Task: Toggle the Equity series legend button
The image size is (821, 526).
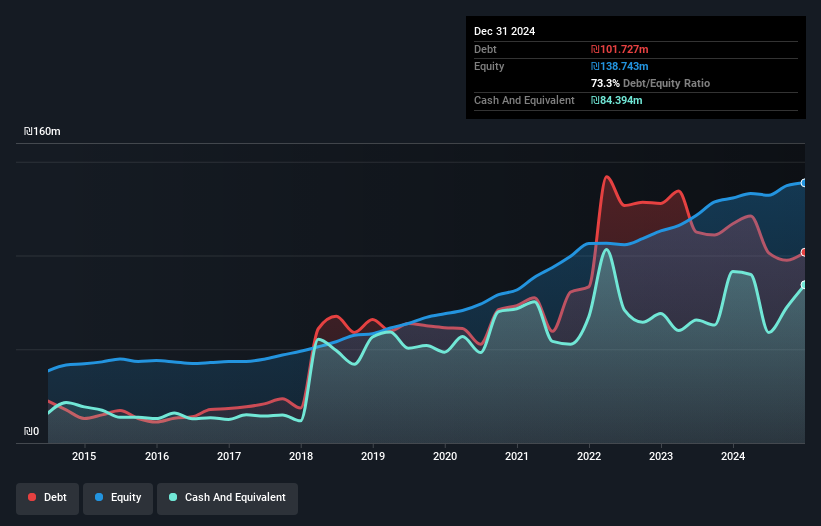Action: pyautogui.click(x=118, y=498)
